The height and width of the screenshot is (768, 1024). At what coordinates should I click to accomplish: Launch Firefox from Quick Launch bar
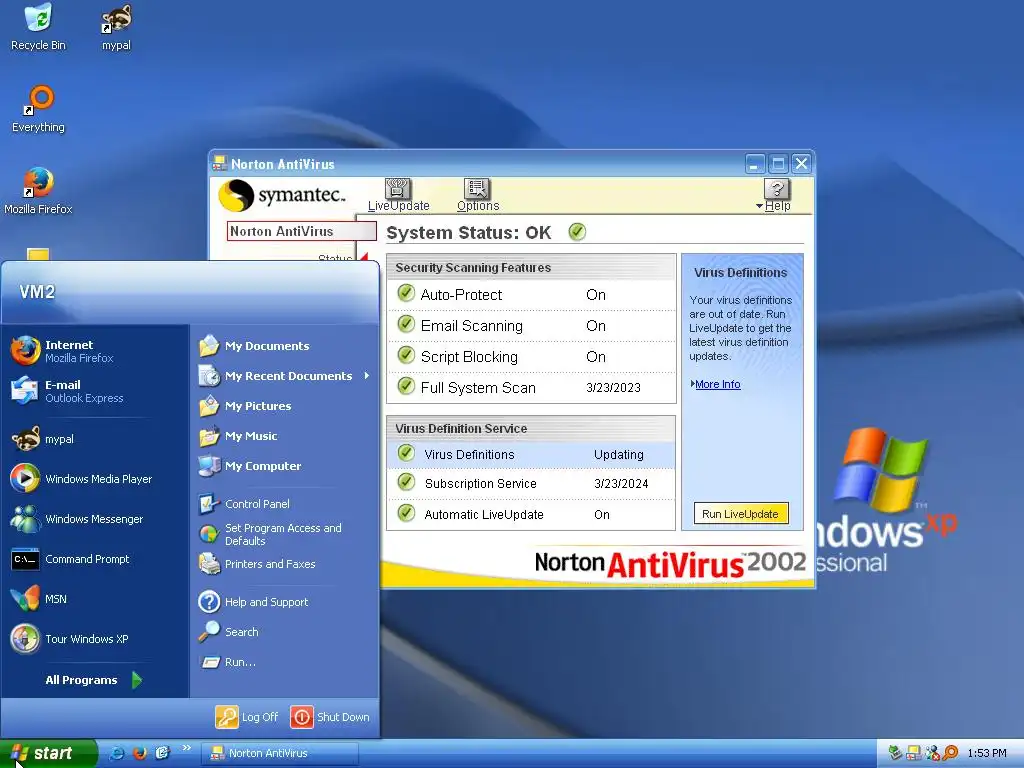coord(139,753)
